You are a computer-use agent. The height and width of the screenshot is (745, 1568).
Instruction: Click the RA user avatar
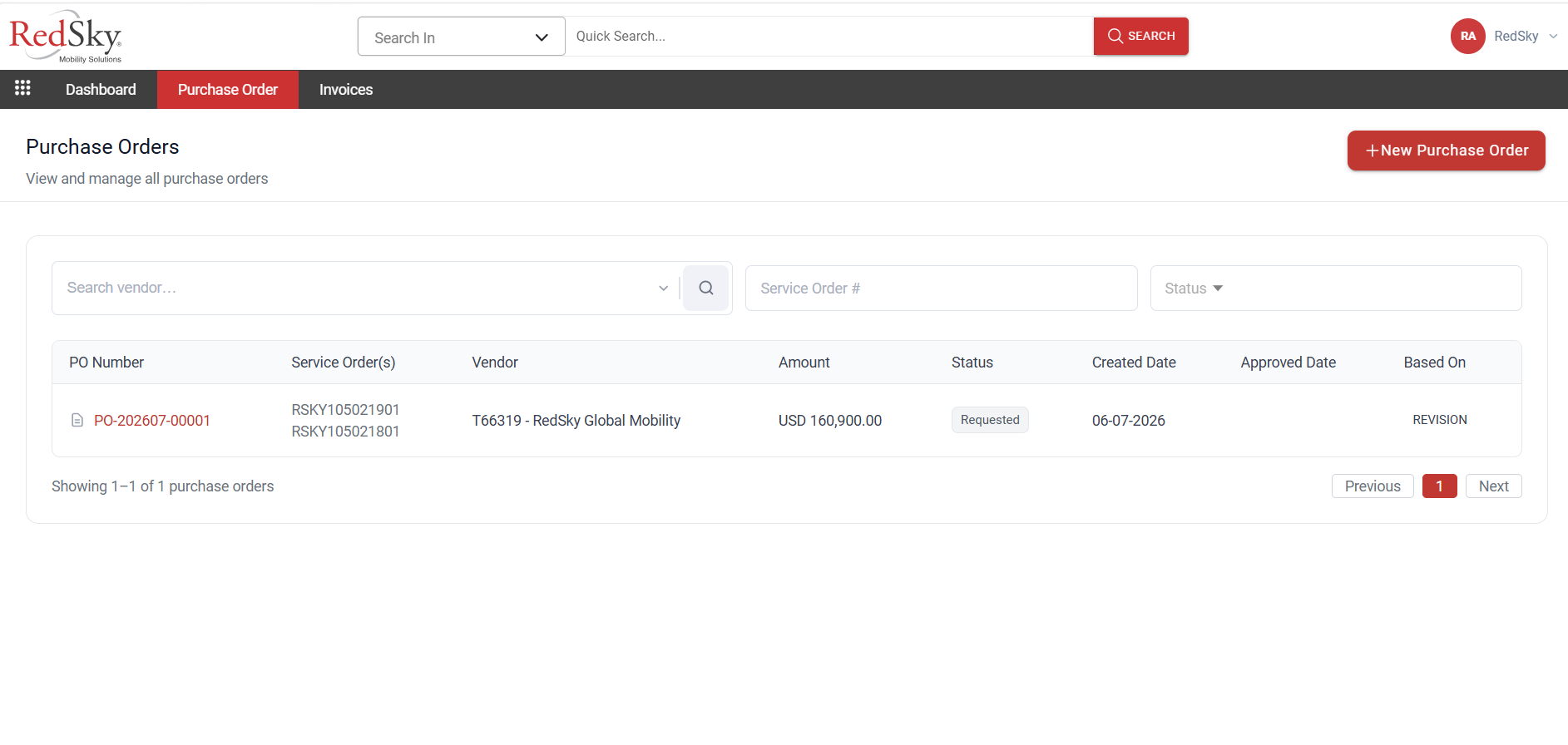pos(1467,37)
